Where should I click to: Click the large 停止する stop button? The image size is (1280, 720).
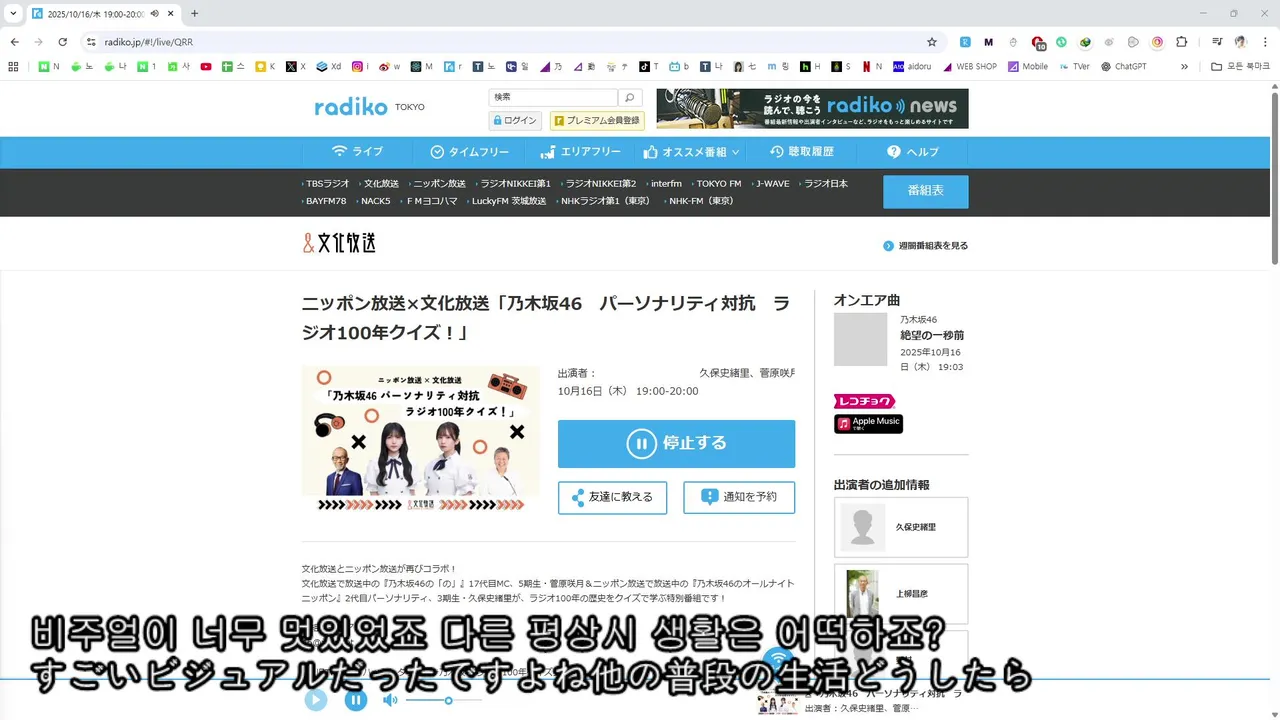point(676,444)
